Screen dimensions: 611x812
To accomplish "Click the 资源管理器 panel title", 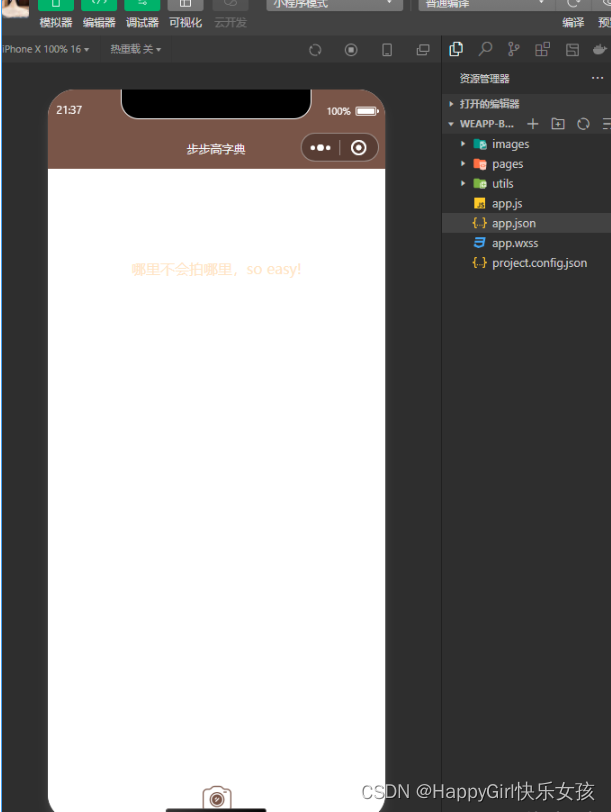I will coord(485,78).
